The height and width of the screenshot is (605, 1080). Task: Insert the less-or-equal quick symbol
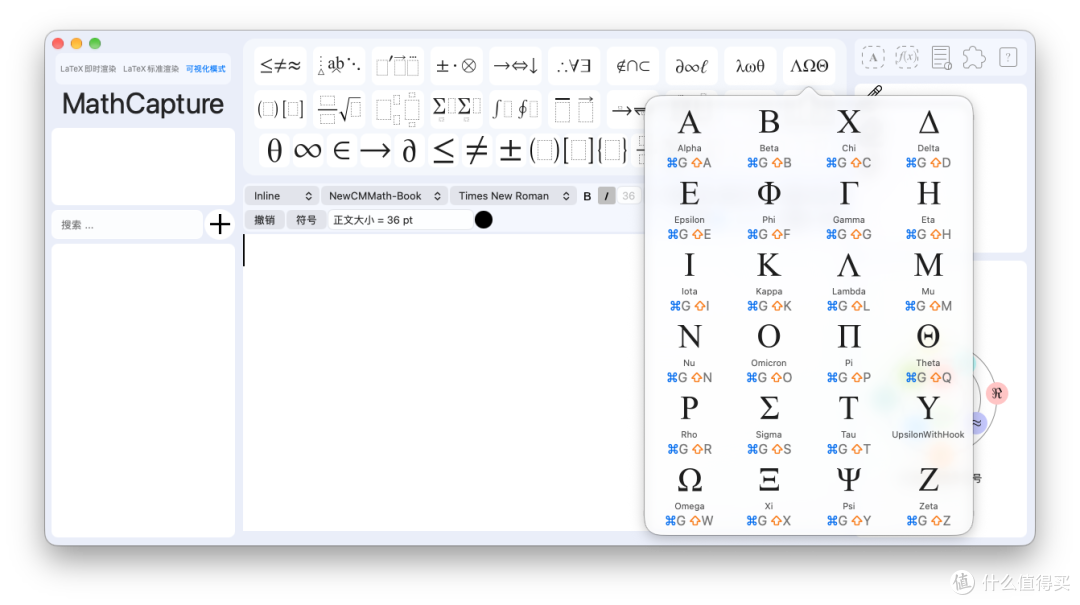pyautogui.click(x=443, y=150)
